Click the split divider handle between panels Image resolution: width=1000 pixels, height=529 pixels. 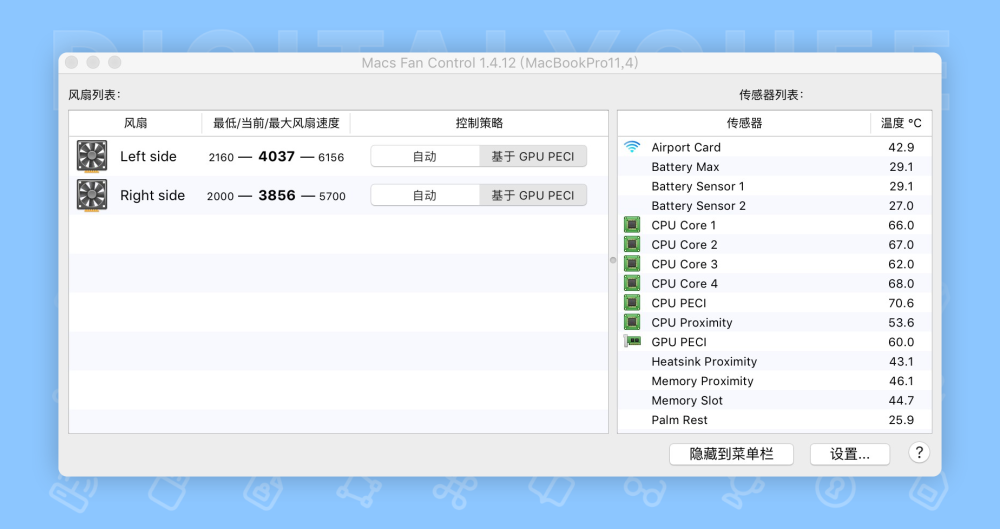click(x=613, y=260)
